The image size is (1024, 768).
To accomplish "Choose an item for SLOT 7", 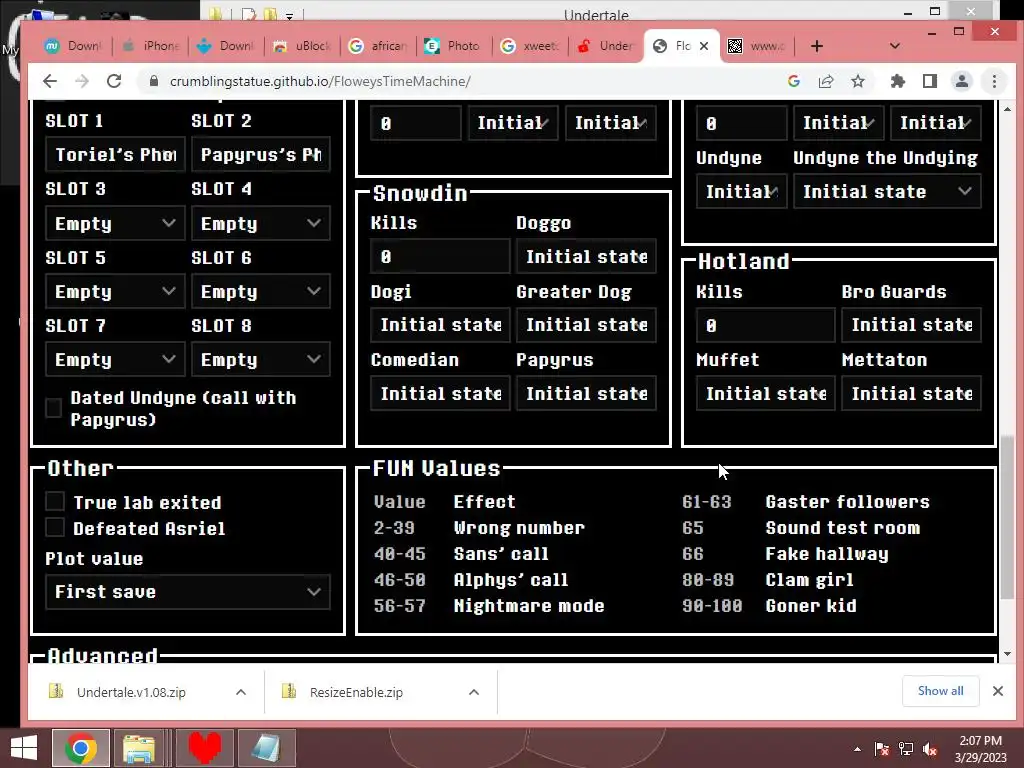I will point(115,359).
